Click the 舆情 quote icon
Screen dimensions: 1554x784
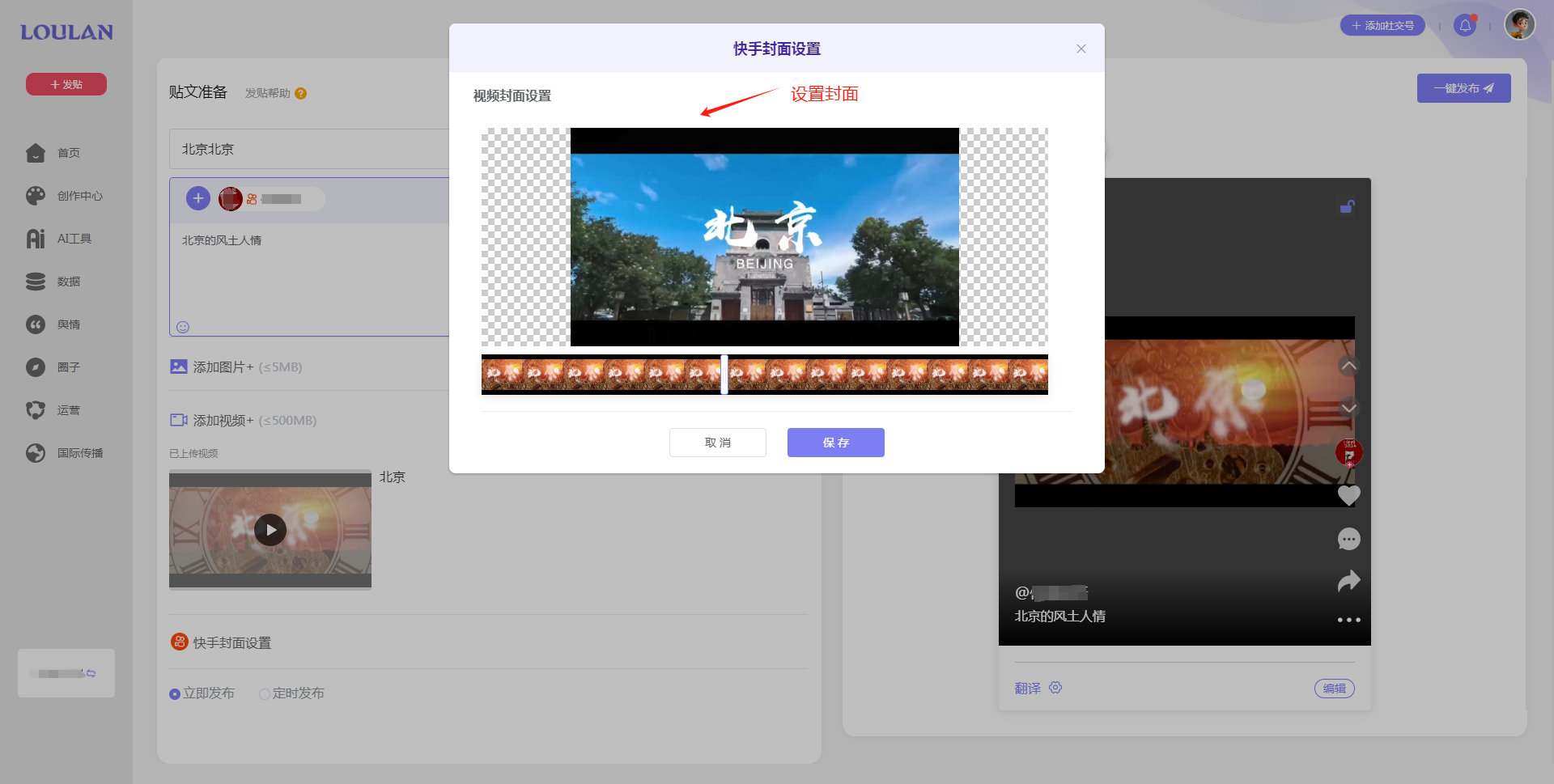(x=36, y=324)
